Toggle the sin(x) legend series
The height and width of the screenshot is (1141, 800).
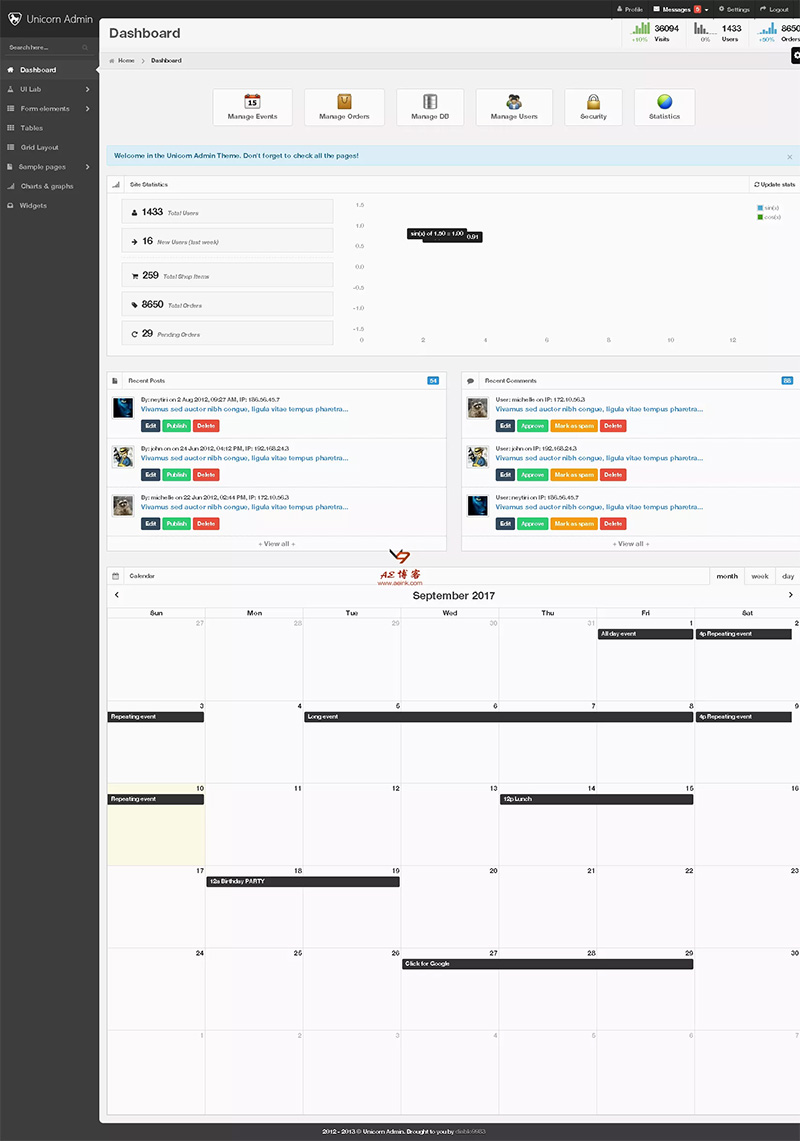point(768,208)
